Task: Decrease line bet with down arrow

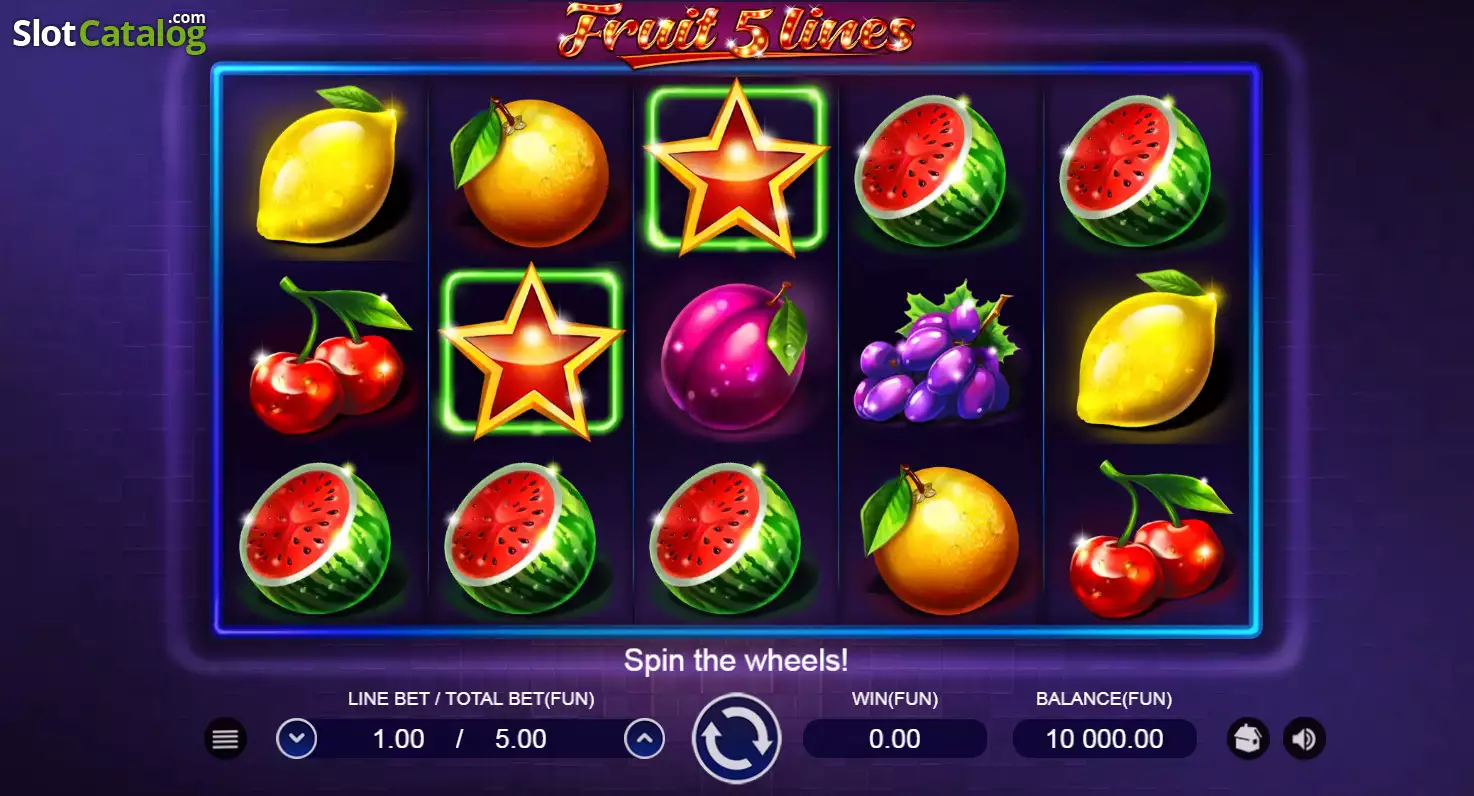Action: click(296, 739)
